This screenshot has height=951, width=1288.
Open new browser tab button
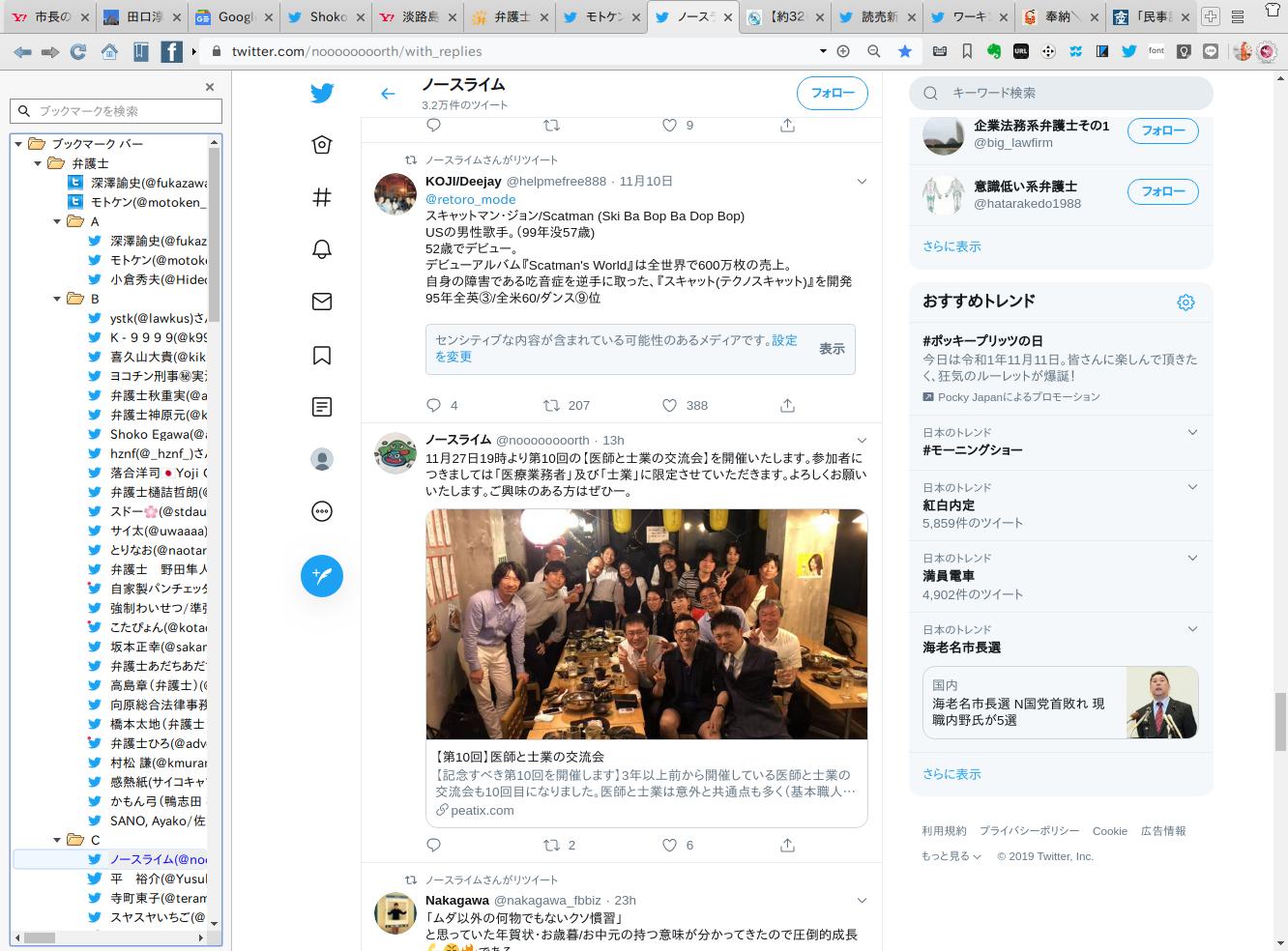(1211, 16)
